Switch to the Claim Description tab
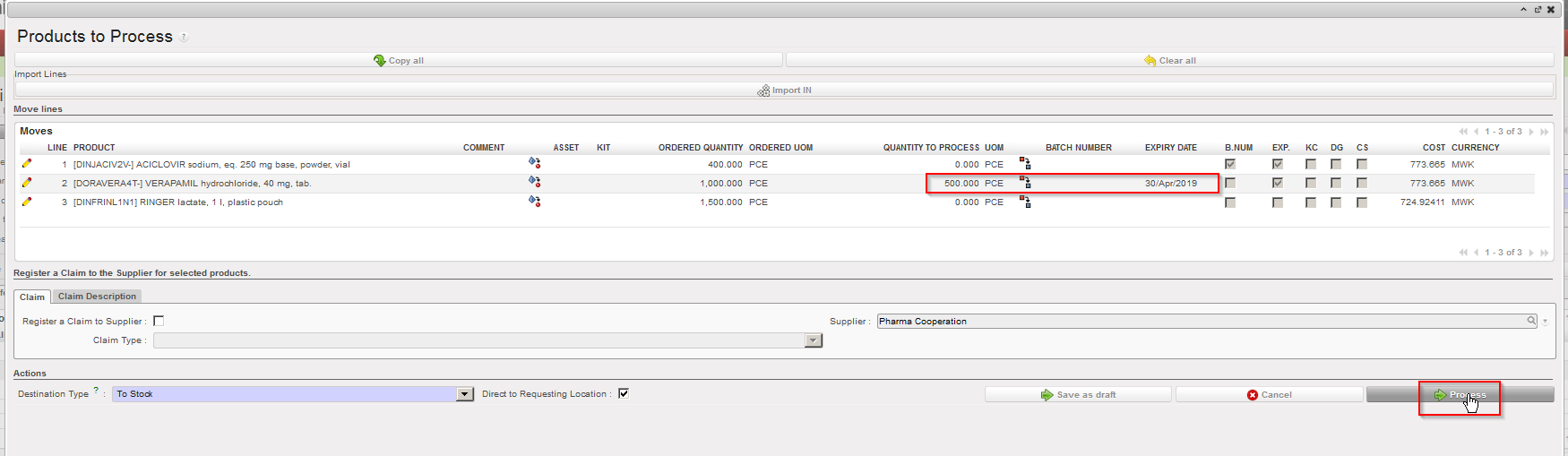Screen dimensions: 1568x456 coord(97,297)
